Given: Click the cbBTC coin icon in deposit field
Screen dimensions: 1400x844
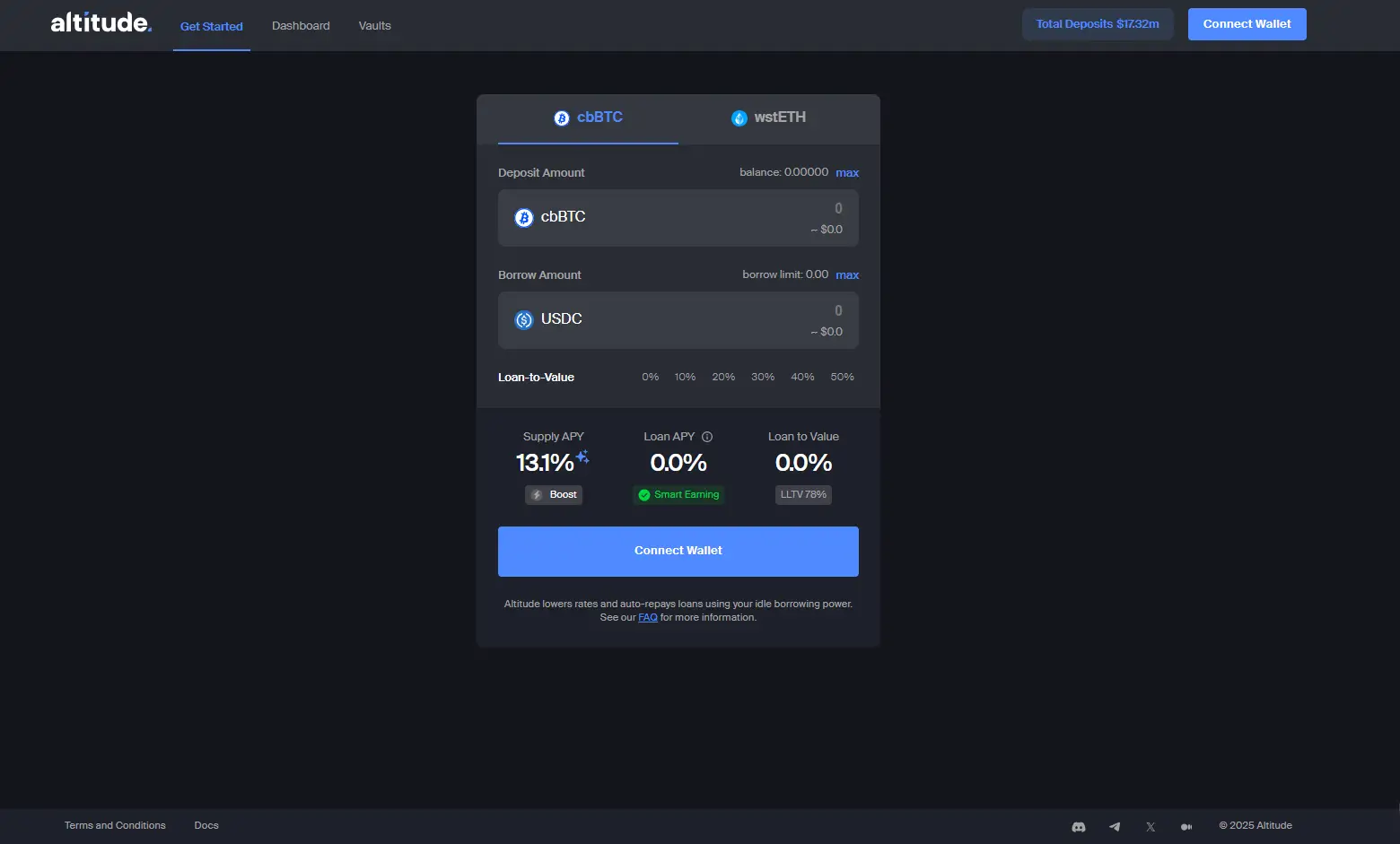Looking at the screenshot, I should pos(524,217).
